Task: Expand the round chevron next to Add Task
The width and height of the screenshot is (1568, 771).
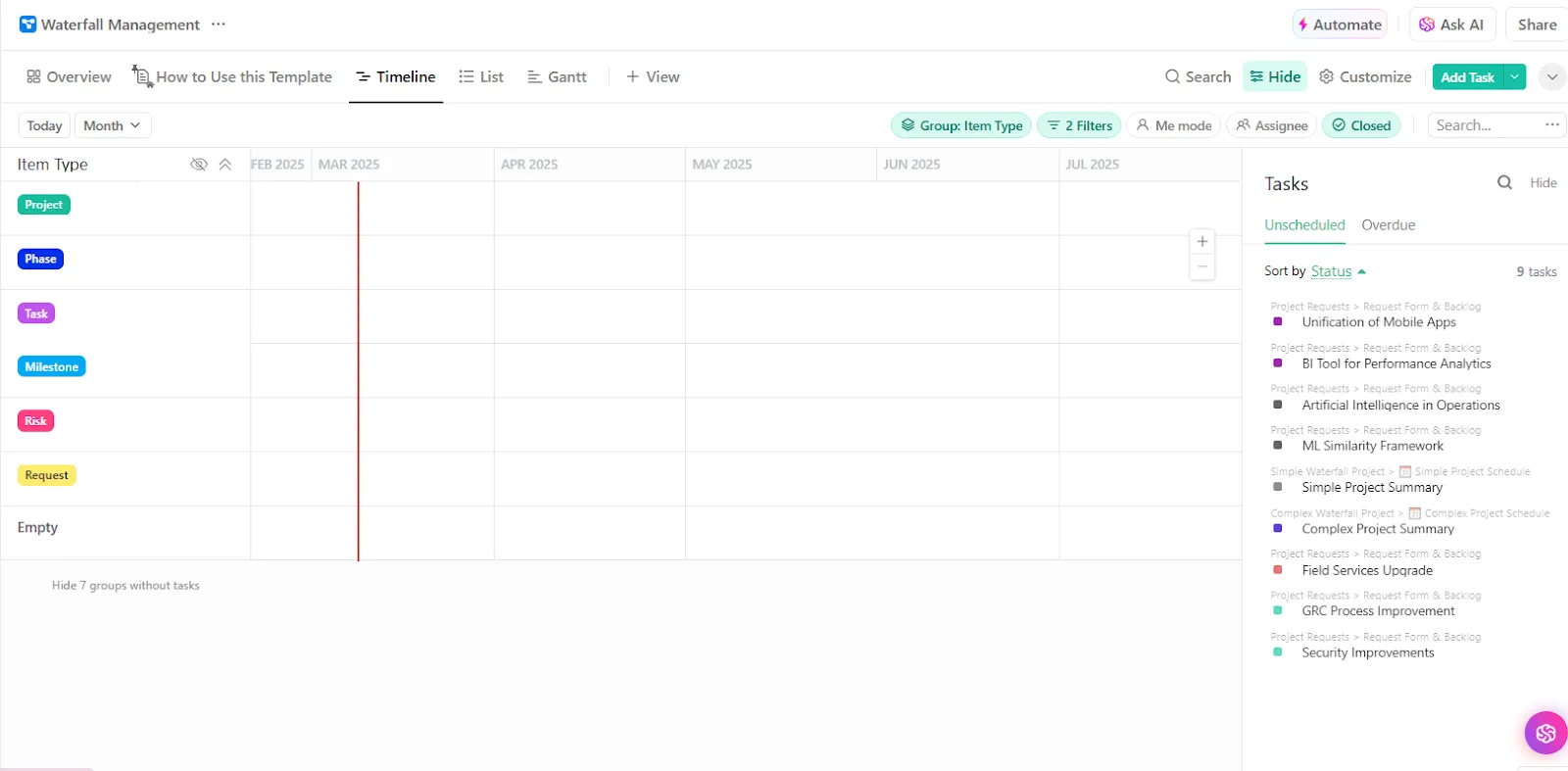Action: point(1552,76)
